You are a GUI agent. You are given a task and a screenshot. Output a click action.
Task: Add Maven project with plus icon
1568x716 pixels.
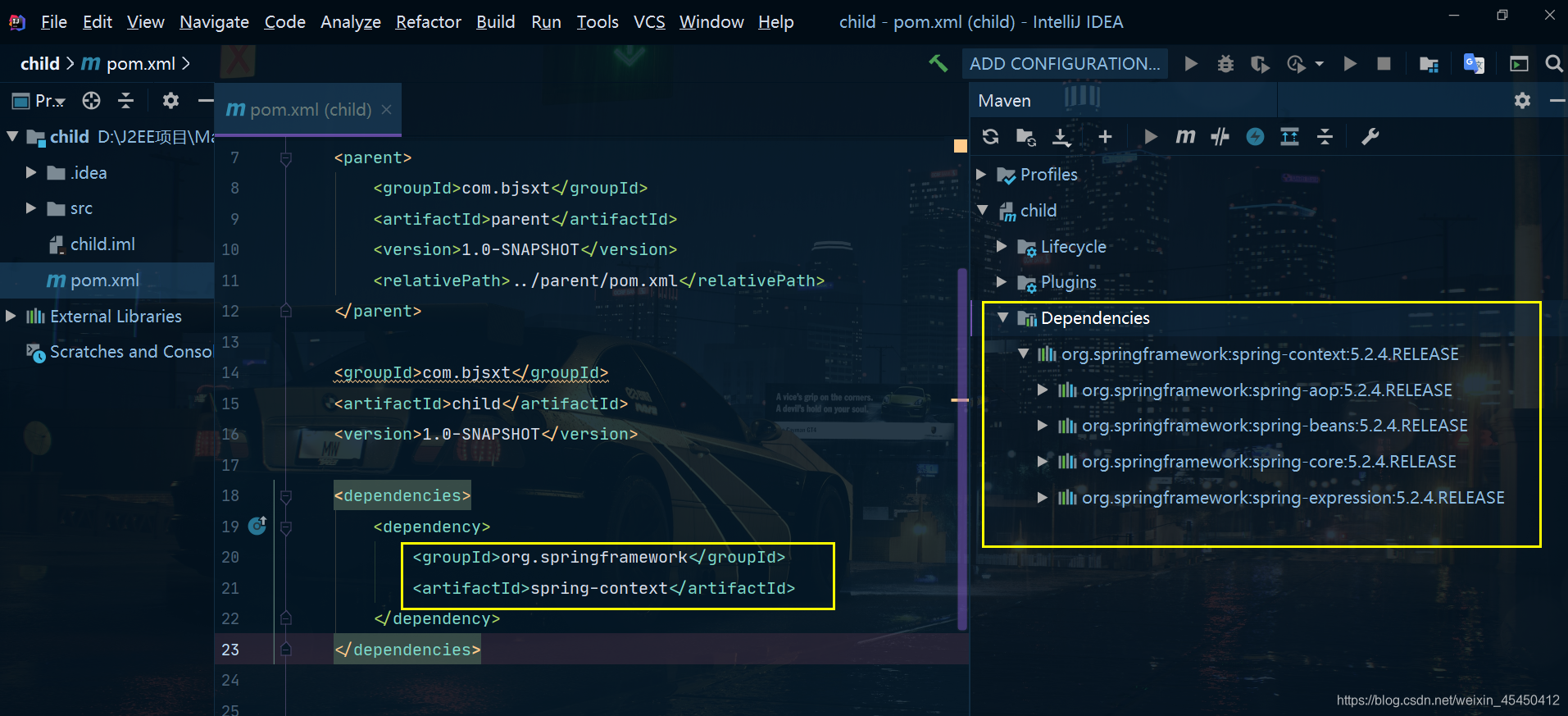pyautogui.click(x=1105, y=136)
